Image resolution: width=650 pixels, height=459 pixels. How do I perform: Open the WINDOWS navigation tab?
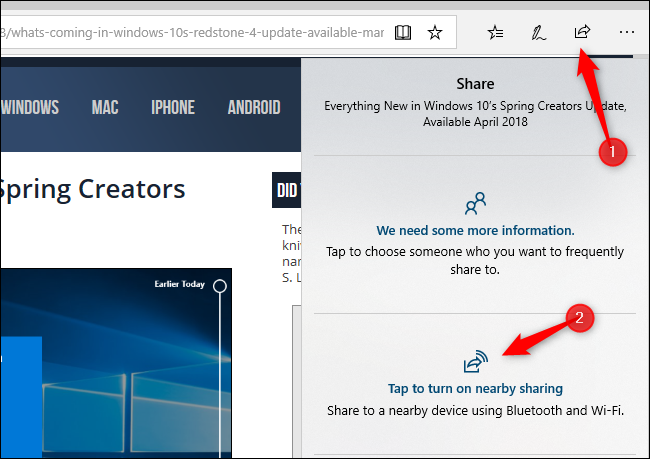pyautogui.click(x=30, y=107)
